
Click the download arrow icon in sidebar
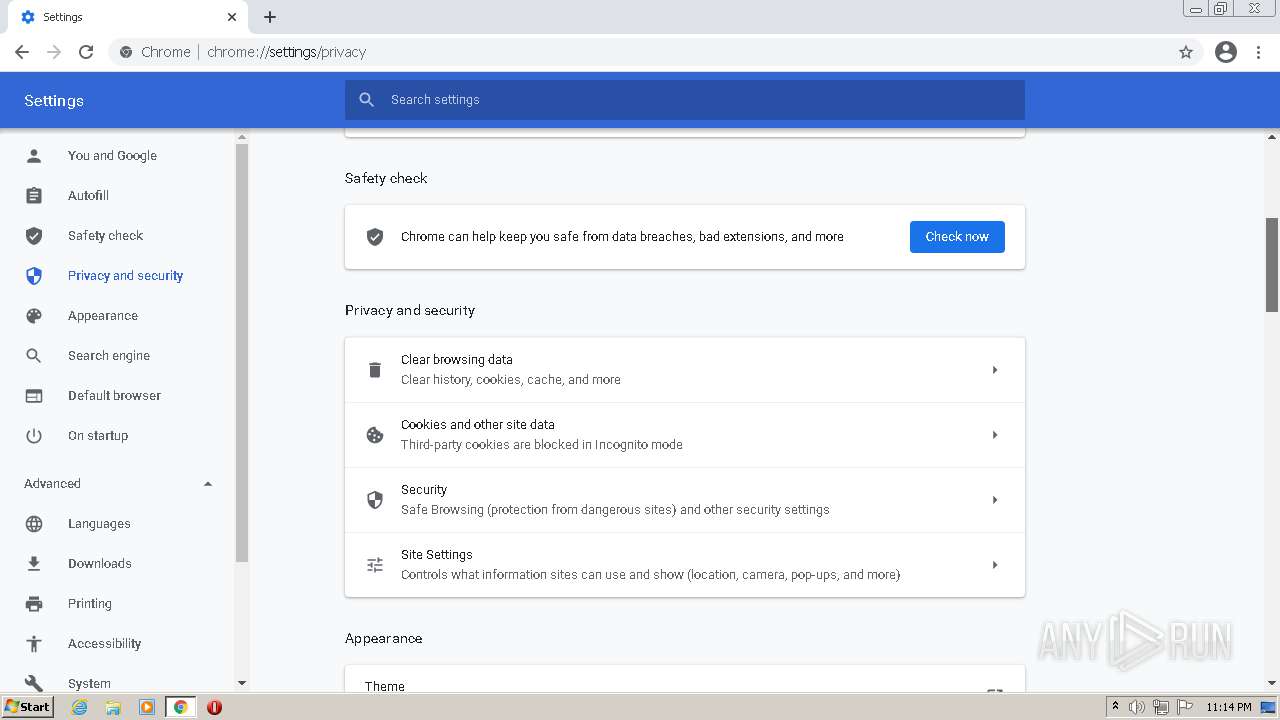(x=34, y=564)
